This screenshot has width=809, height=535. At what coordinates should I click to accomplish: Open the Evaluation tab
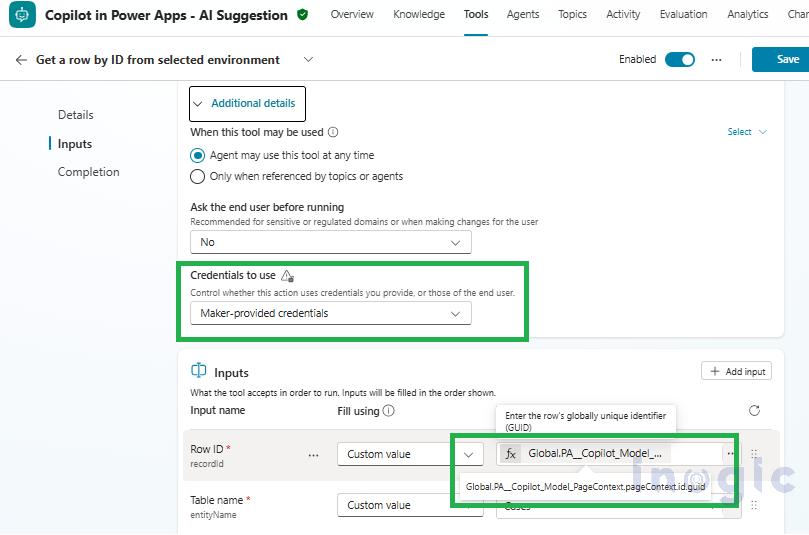tap(683, 14)
